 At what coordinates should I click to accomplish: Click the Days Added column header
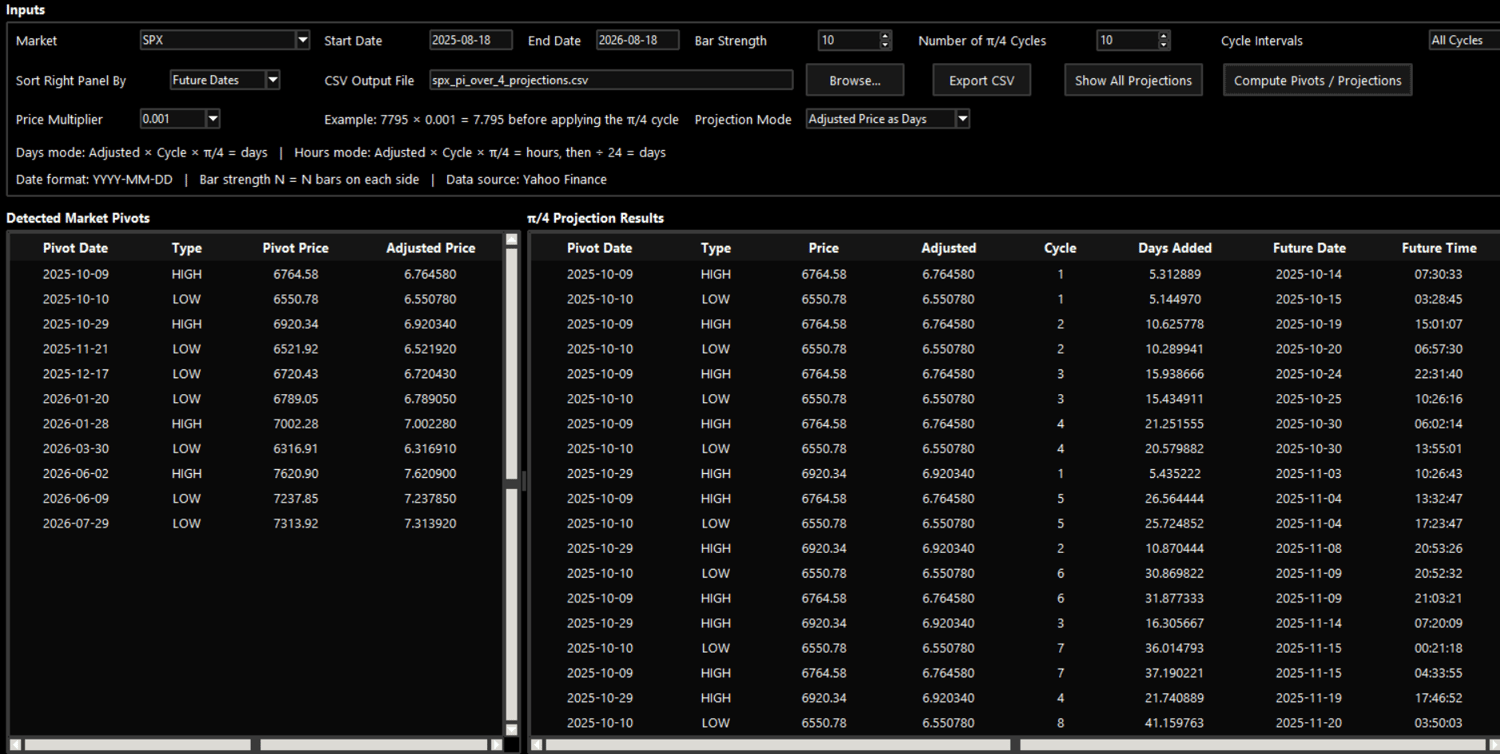1175,248
